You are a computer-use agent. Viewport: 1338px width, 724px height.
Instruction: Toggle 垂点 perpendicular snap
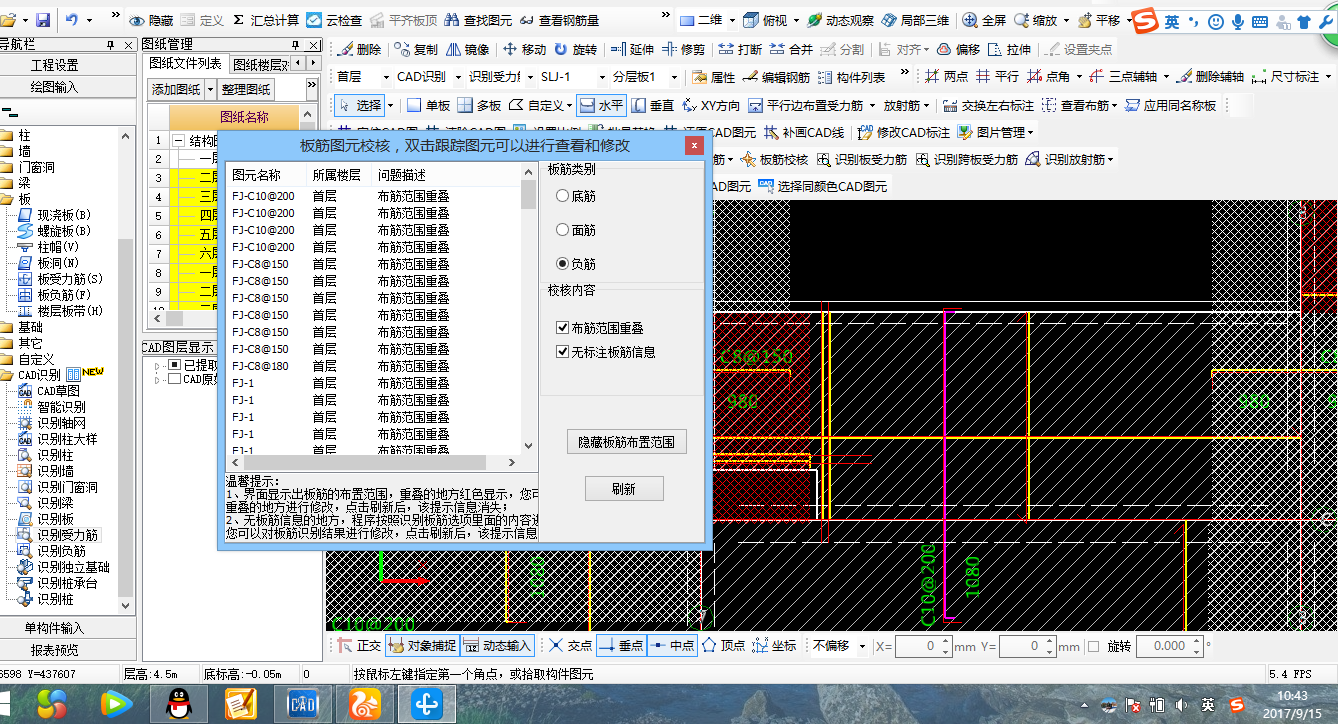click(x=621, y=646)
